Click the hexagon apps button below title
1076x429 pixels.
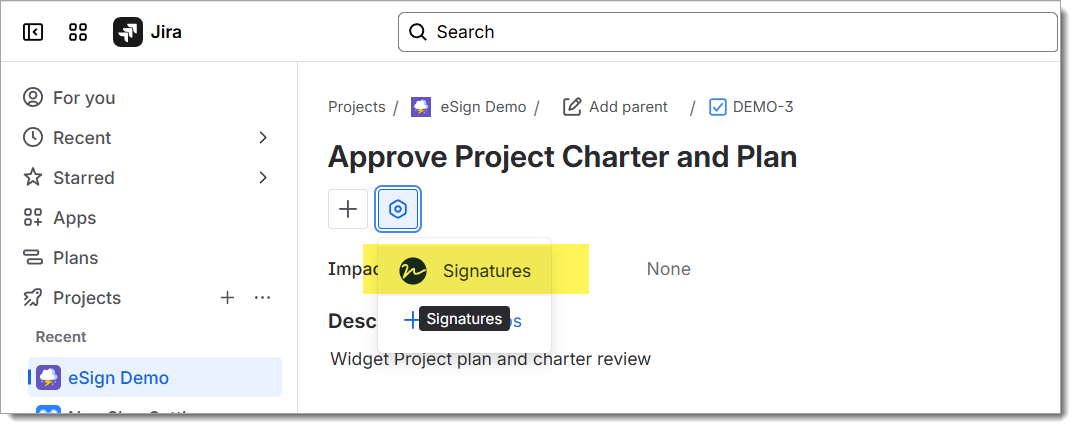398,209
